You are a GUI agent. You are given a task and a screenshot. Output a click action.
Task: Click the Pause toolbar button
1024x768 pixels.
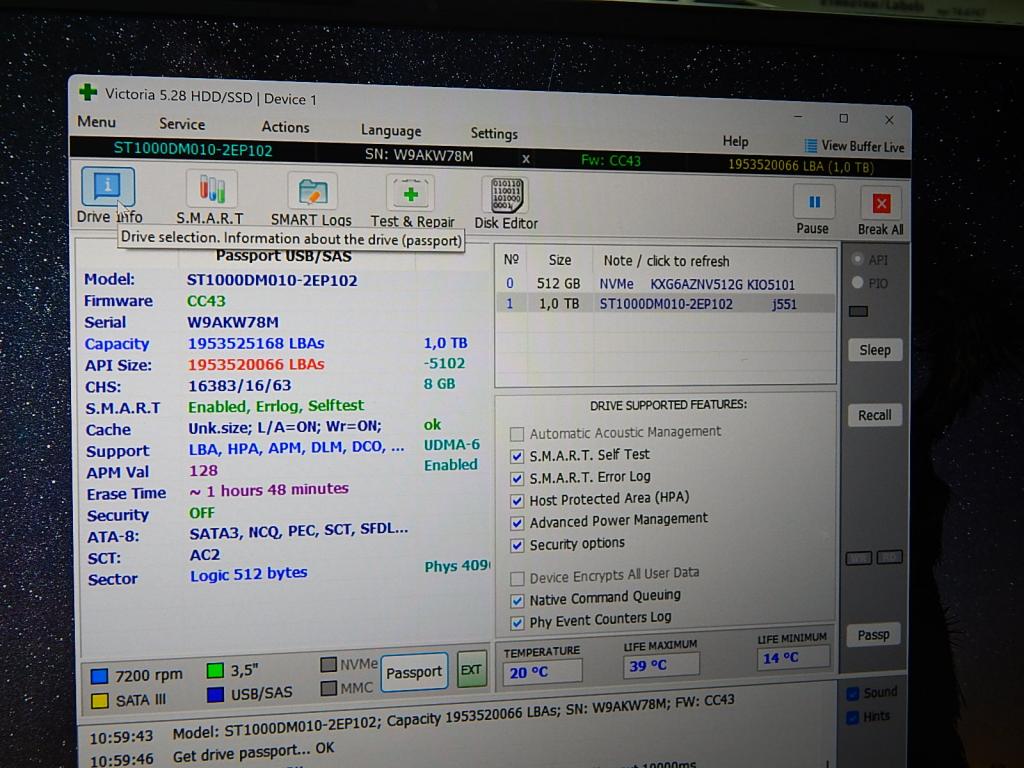coord(814,202)
